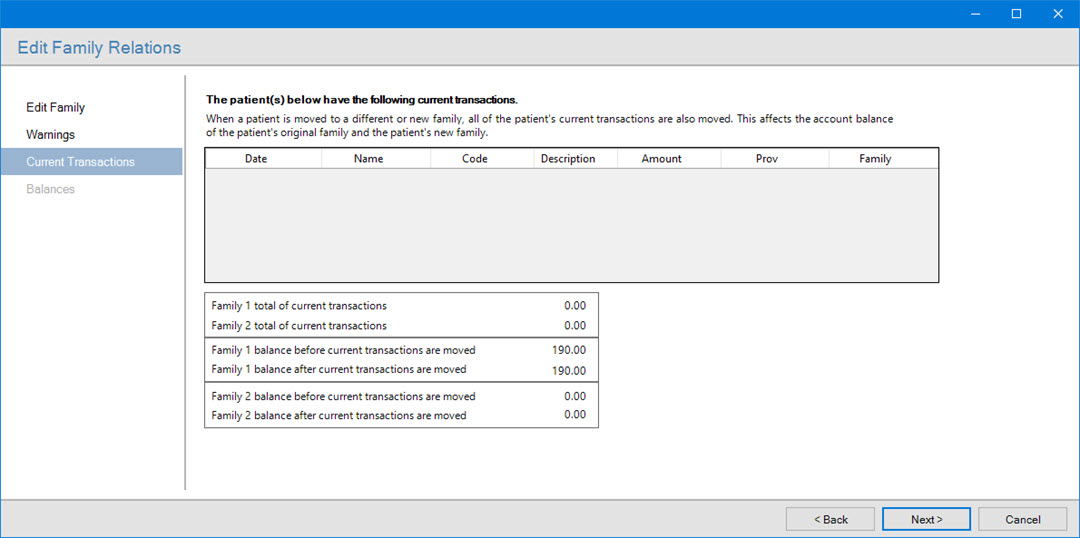The height and width of the screenshot is (538, 1080).
Task: Click Family 1 balance before value 190.00
Action: (568, 350)
